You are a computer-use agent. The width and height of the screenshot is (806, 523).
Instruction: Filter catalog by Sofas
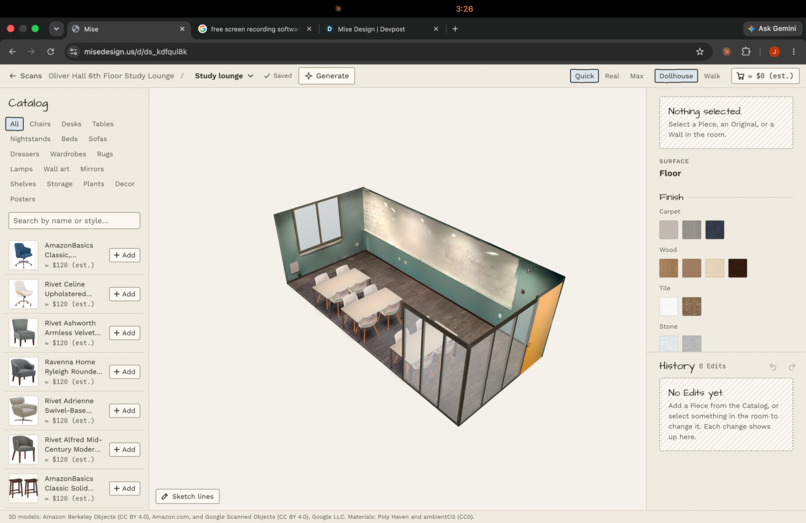[98, 139]
